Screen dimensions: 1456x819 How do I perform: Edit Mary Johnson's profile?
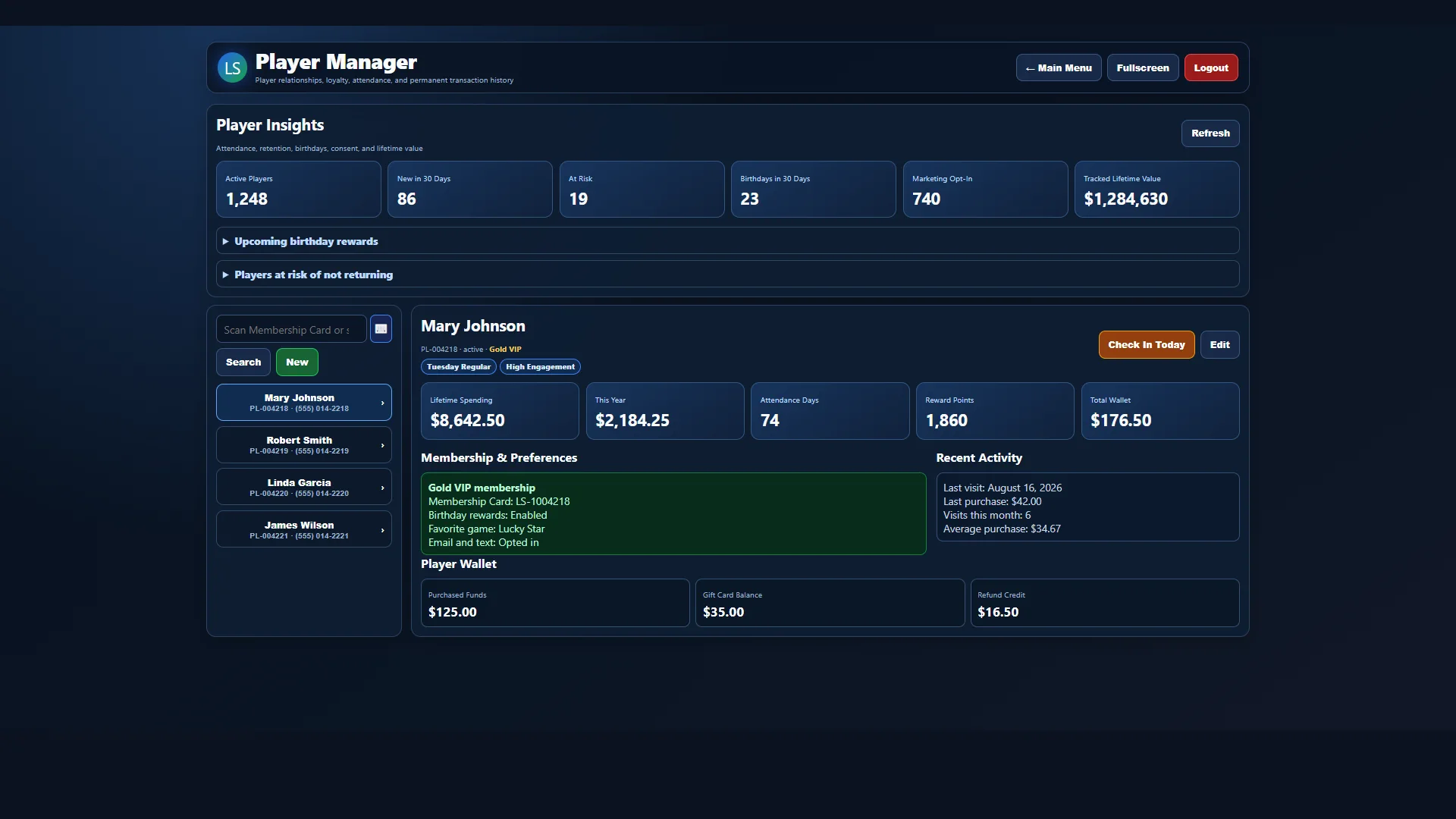[1220, 345]
